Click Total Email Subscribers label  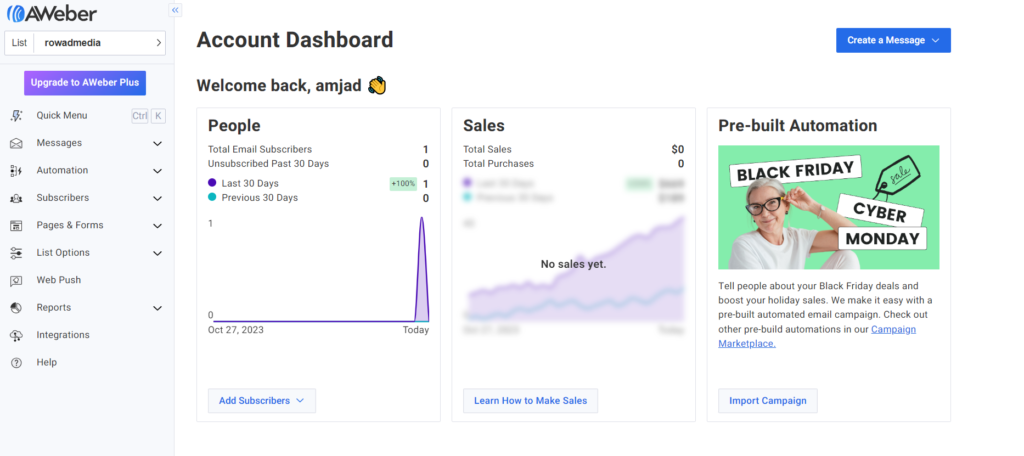(x=260, y=149)
